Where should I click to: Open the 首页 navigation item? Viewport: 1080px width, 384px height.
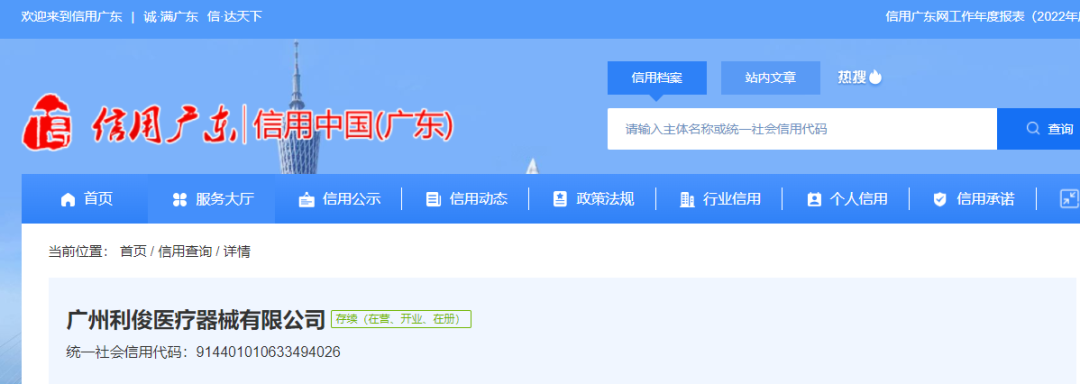(86, 199)
